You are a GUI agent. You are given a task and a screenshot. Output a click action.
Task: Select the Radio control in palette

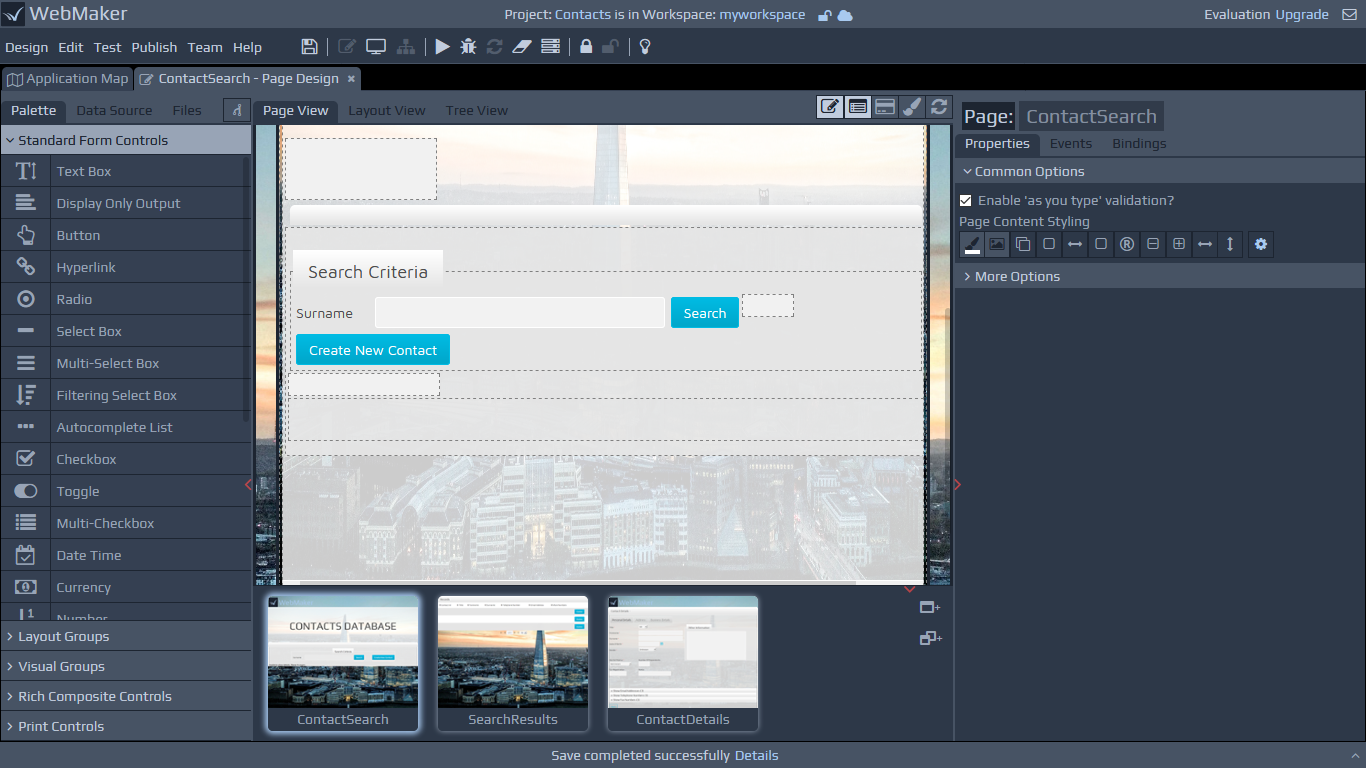(x=126, y=299)
